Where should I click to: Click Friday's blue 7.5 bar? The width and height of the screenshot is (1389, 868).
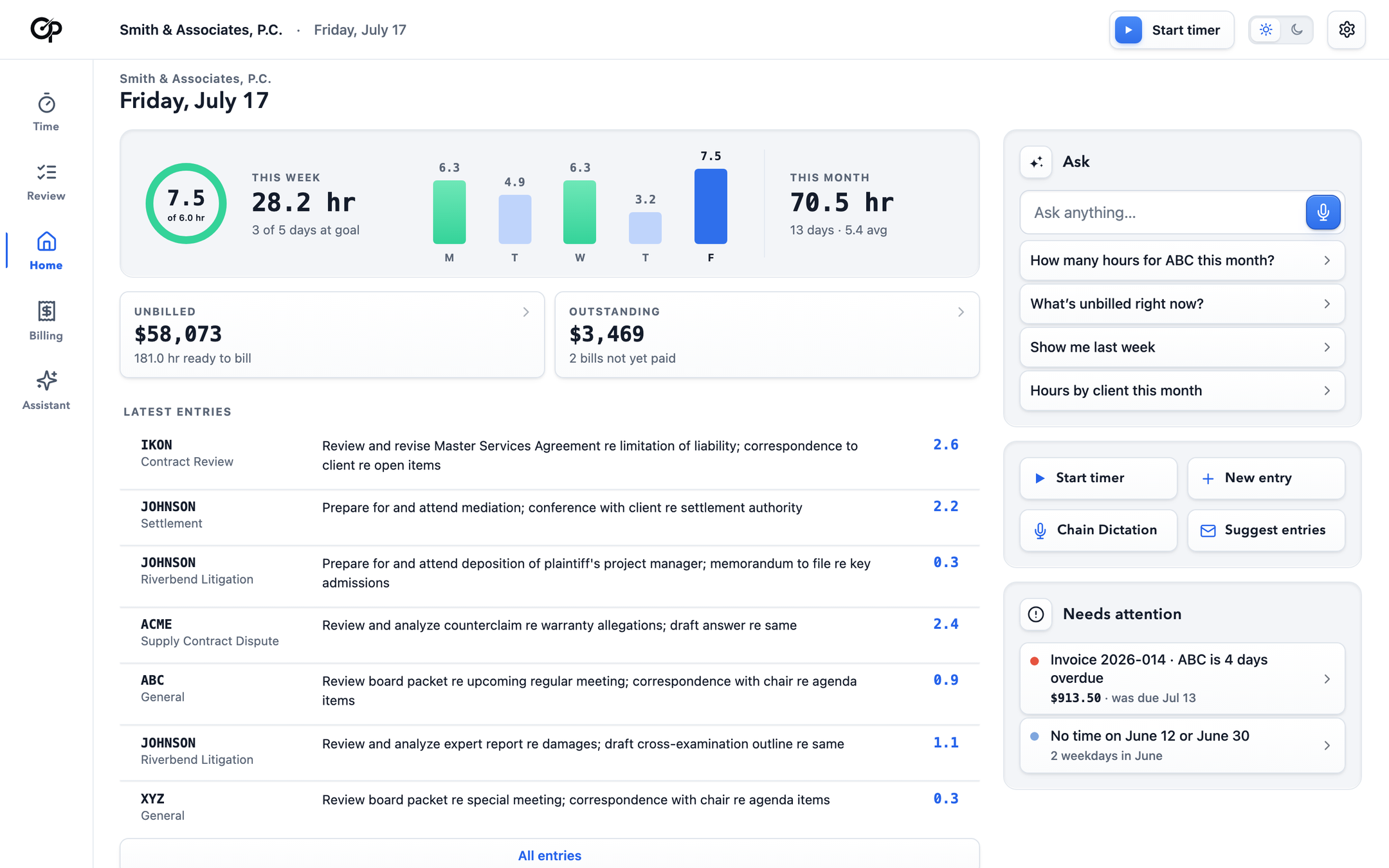click(x=711, y=206)
